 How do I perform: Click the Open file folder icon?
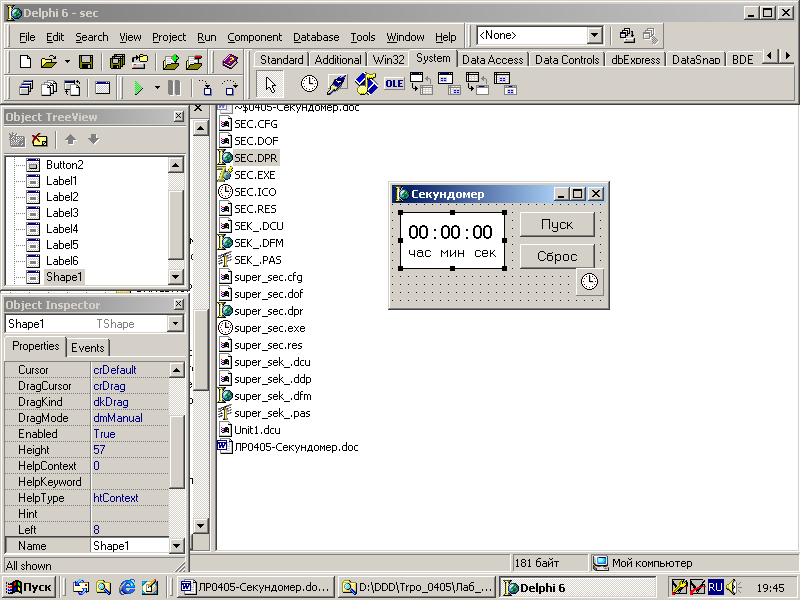(x=48, y=62)
